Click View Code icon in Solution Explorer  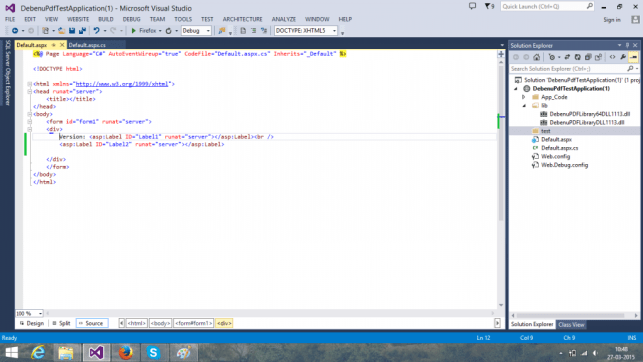point(612,57)
